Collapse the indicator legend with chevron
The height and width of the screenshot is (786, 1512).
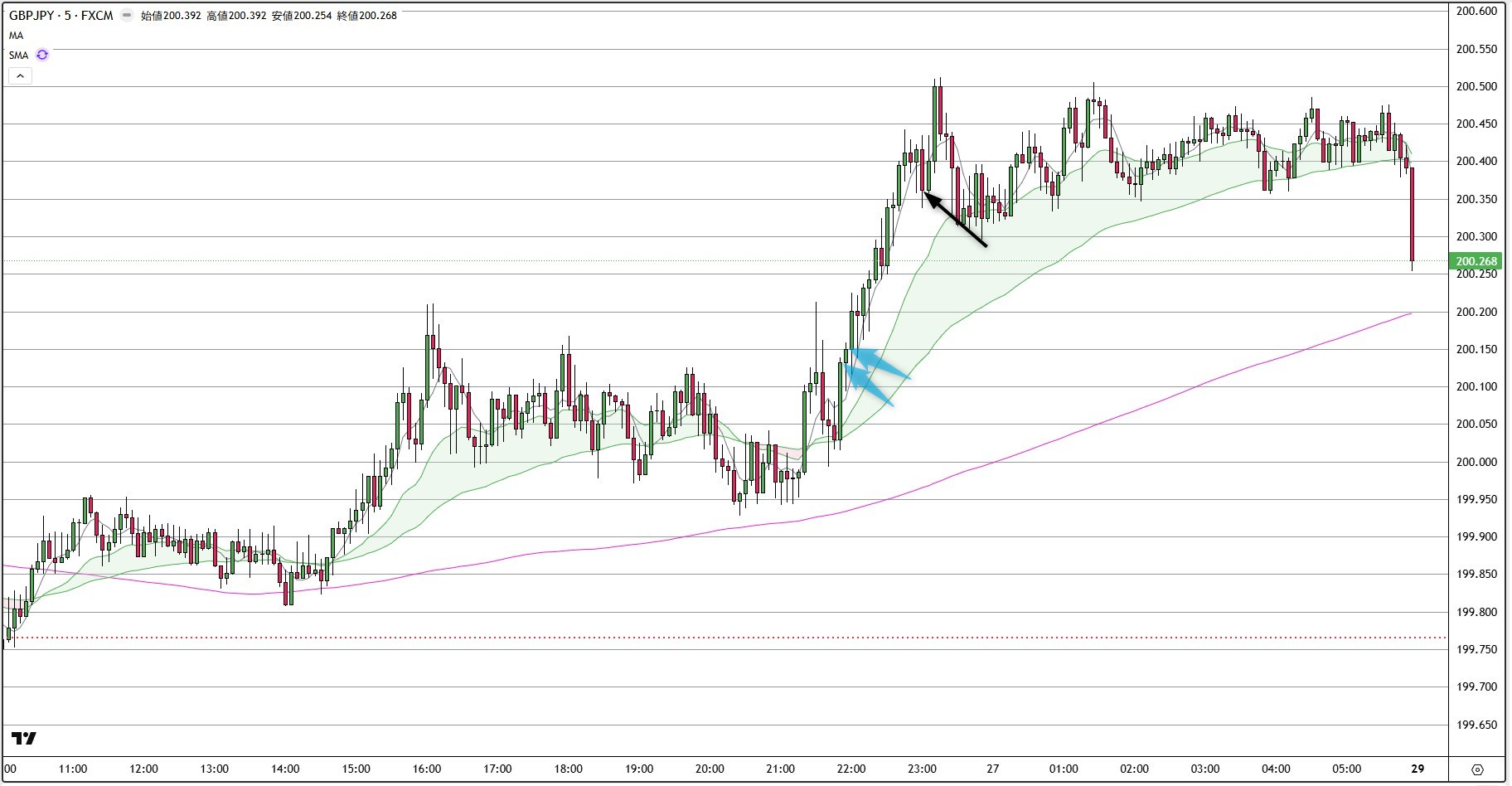pos(20,75)
